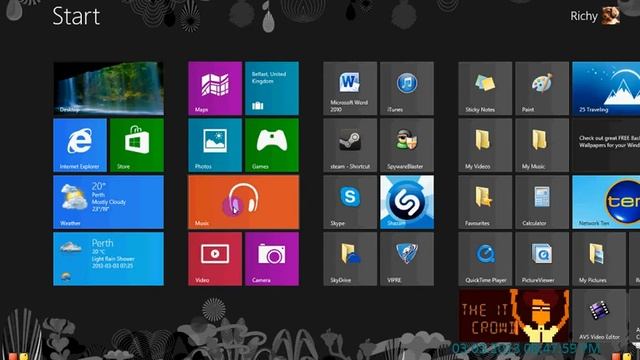This screenshot has width=640, height=360.
Task: Open The IT Crowd tile
Action: [x=514, y=316]
